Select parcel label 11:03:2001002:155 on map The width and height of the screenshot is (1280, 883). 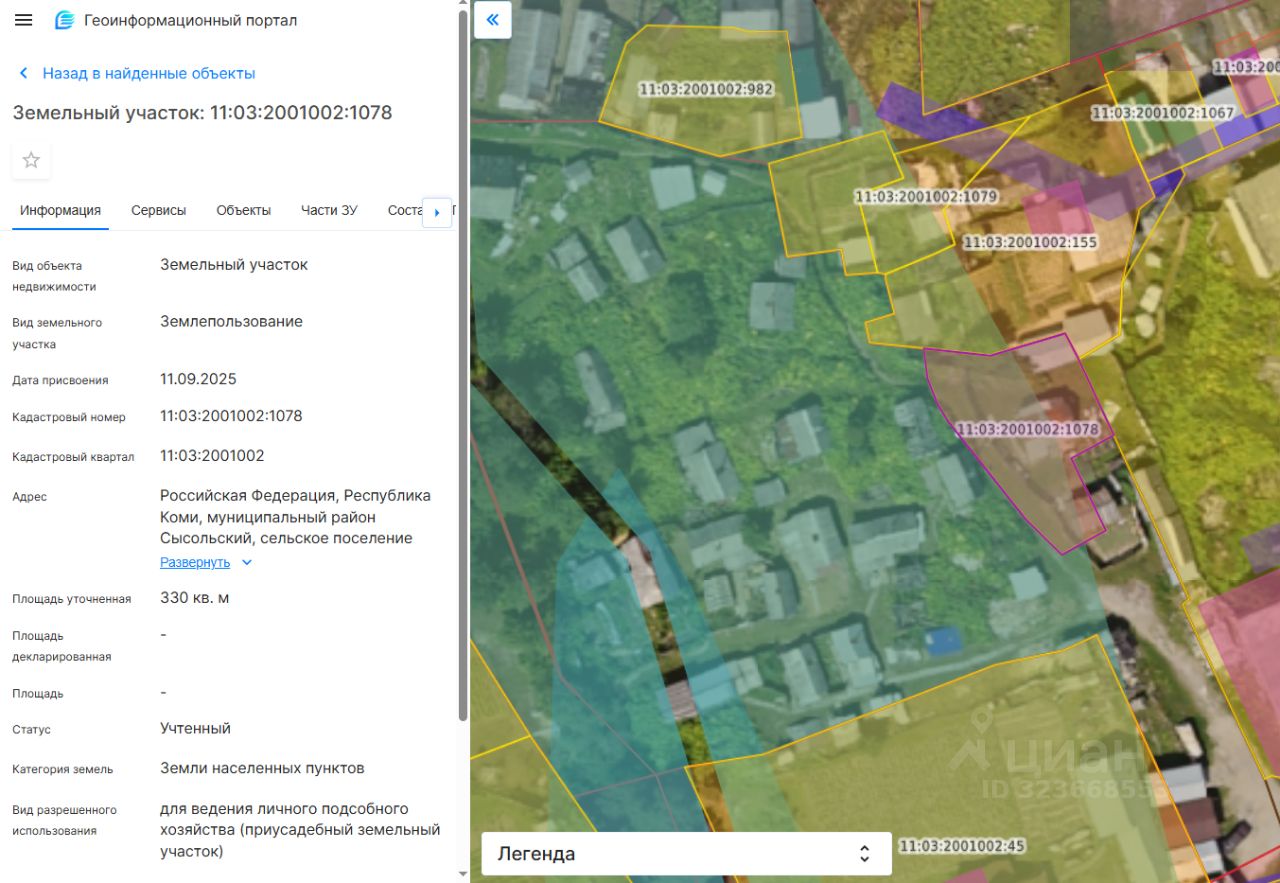coord(1030,242)
